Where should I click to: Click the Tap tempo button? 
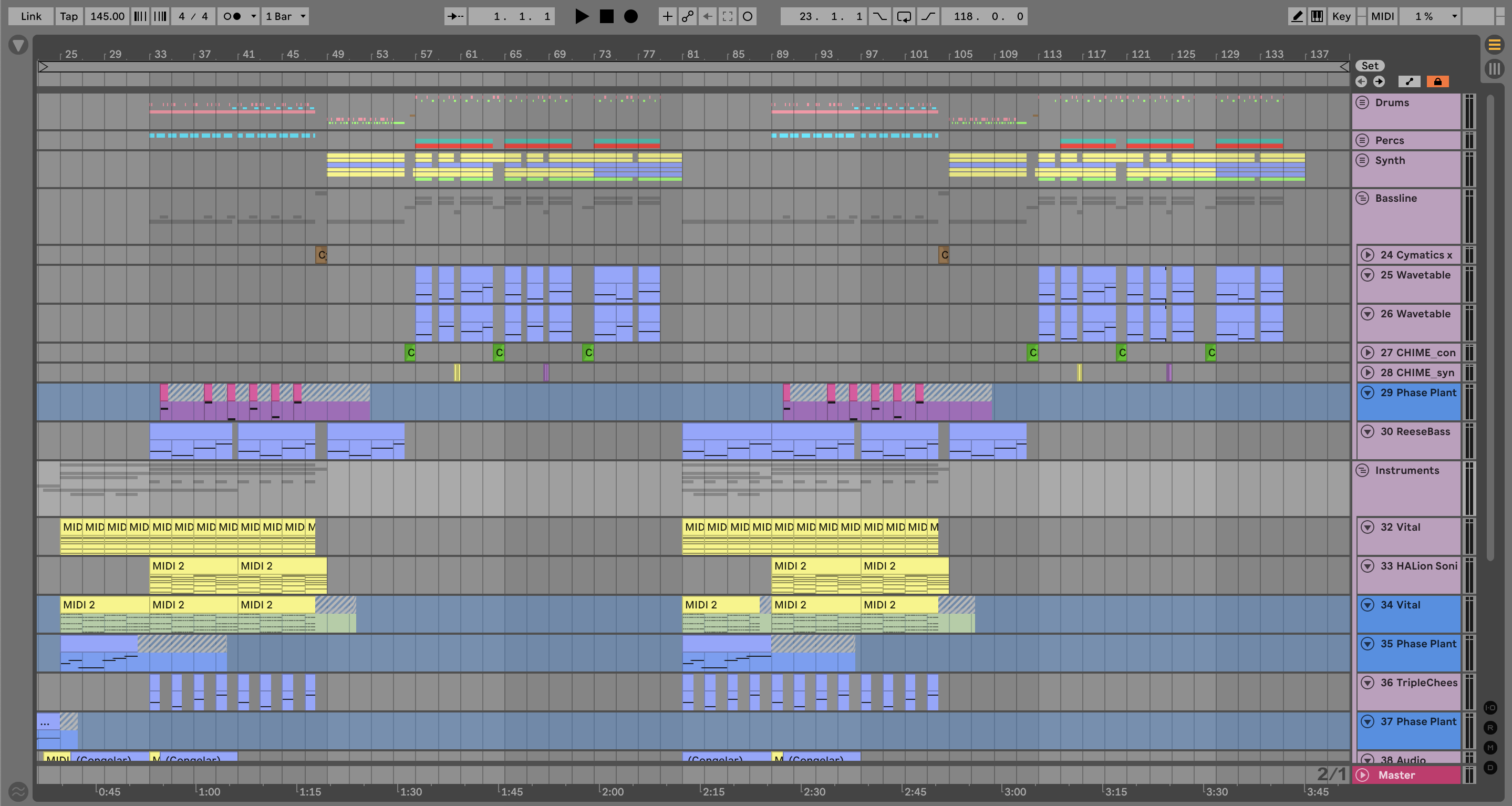69,16
